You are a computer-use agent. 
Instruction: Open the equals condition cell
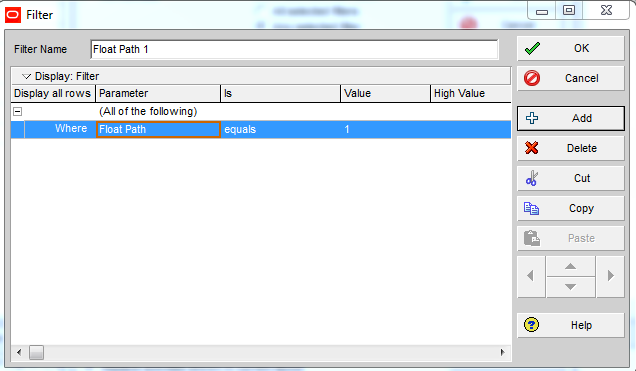click(280, 129)
